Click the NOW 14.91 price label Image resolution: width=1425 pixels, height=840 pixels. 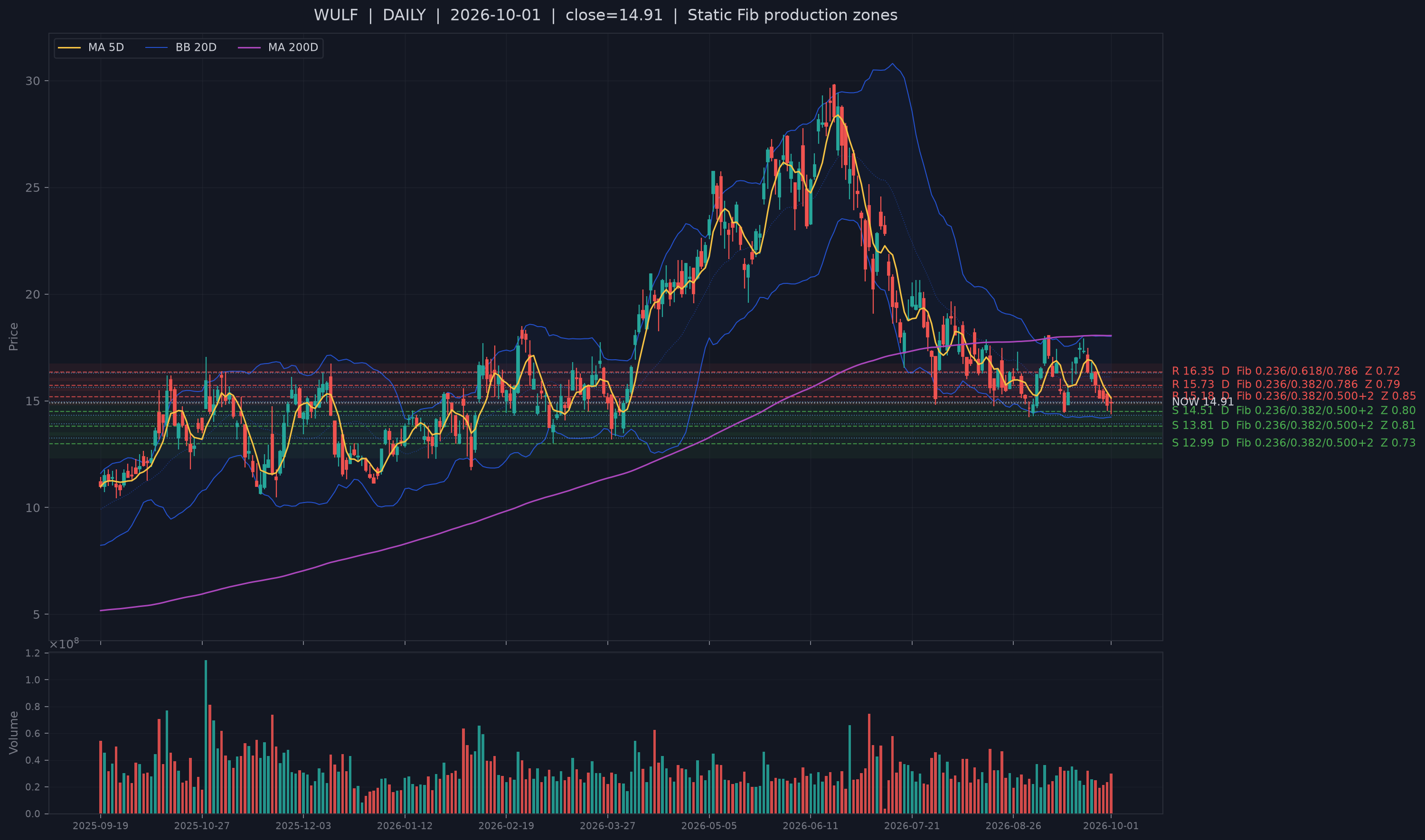pyautogui.click(x=1202, y=402)
